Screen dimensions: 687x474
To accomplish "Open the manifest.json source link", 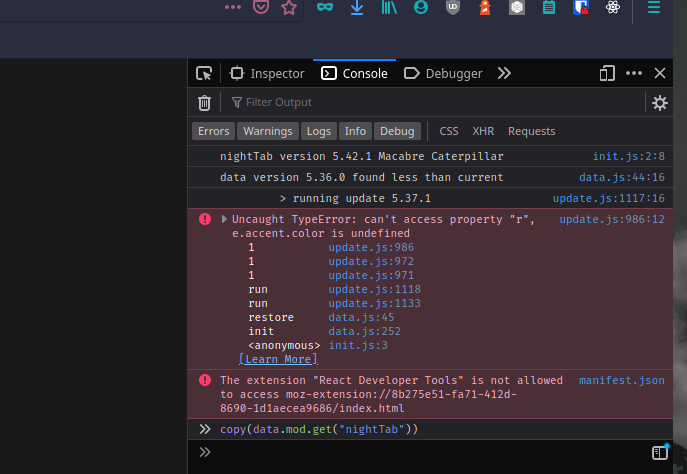I will click(622, 380).
